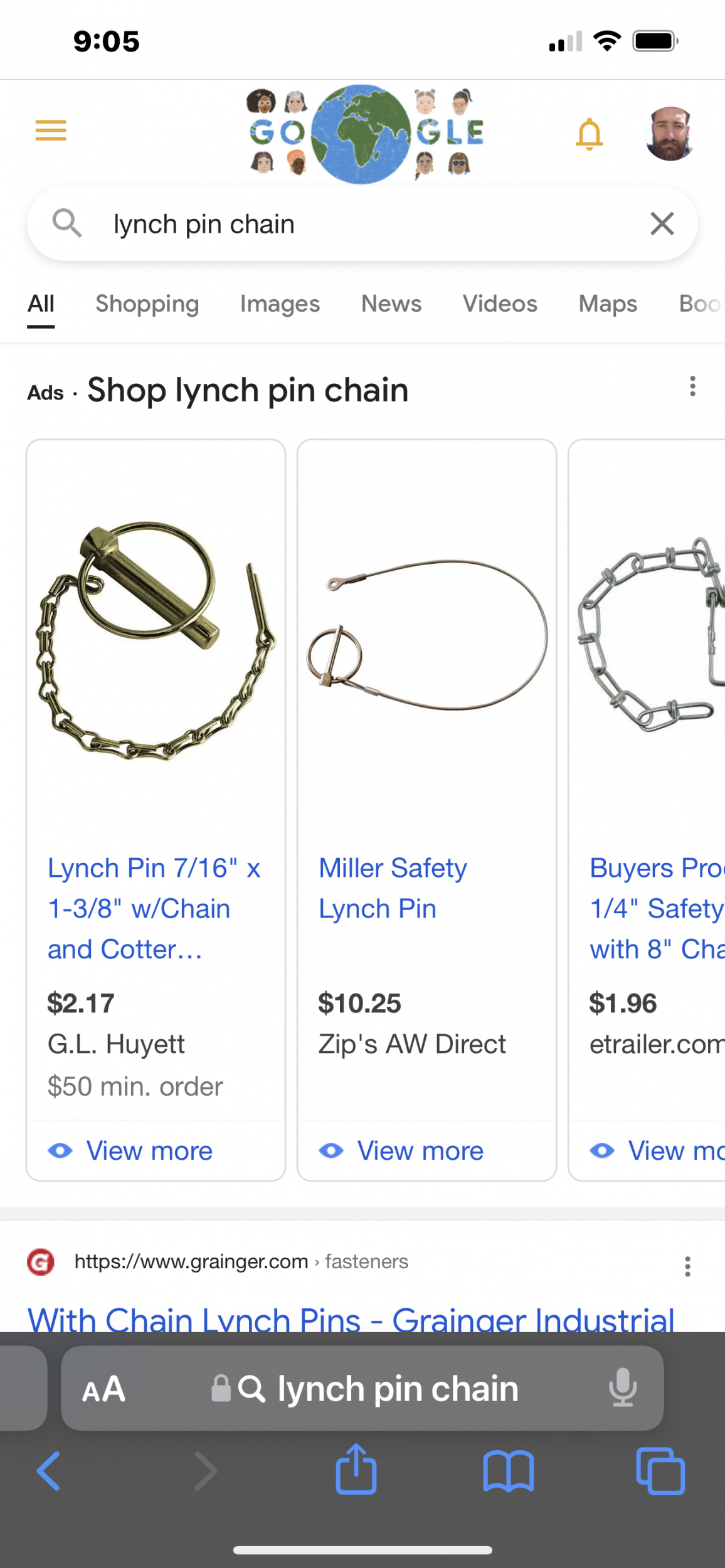Tap the notifications bell icon
Screen dimensions: 725x1568
[589, 134]
